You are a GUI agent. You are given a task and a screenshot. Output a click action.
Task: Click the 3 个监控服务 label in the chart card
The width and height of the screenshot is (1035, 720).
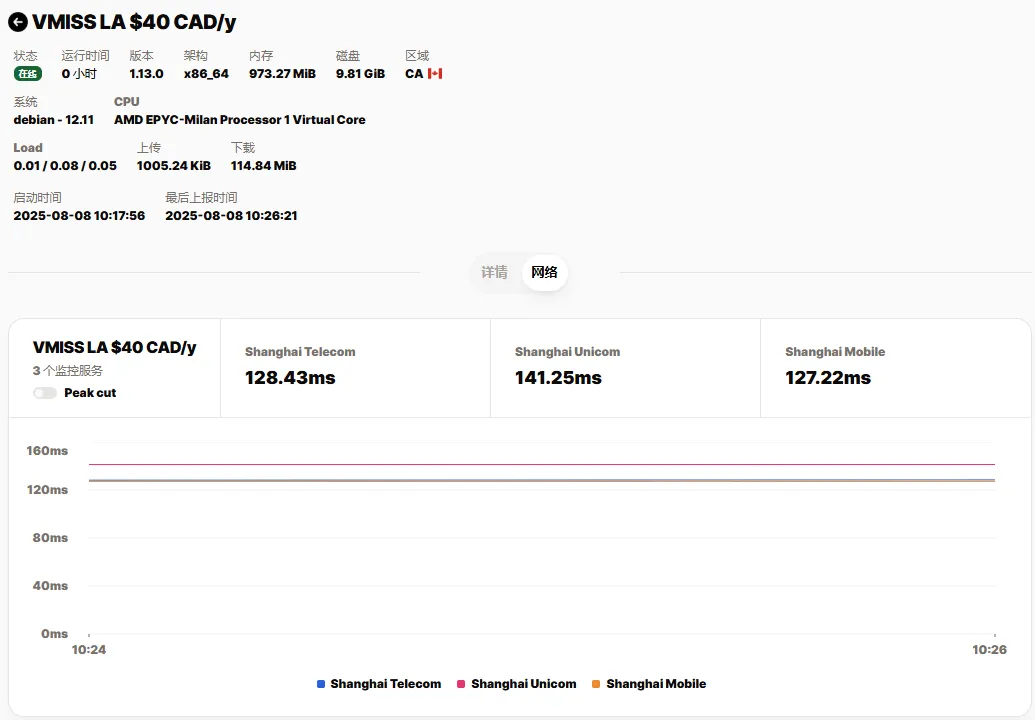click(x=68, y=371)
